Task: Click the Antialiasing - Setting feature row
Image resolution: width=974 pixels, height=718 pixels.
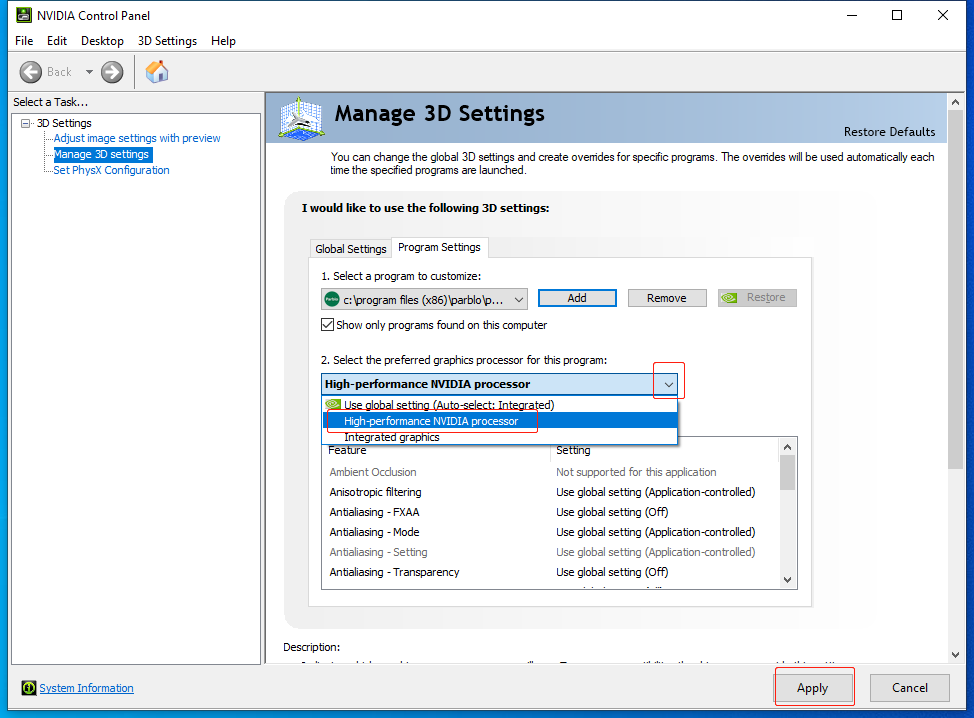Action: pos(550,552)
